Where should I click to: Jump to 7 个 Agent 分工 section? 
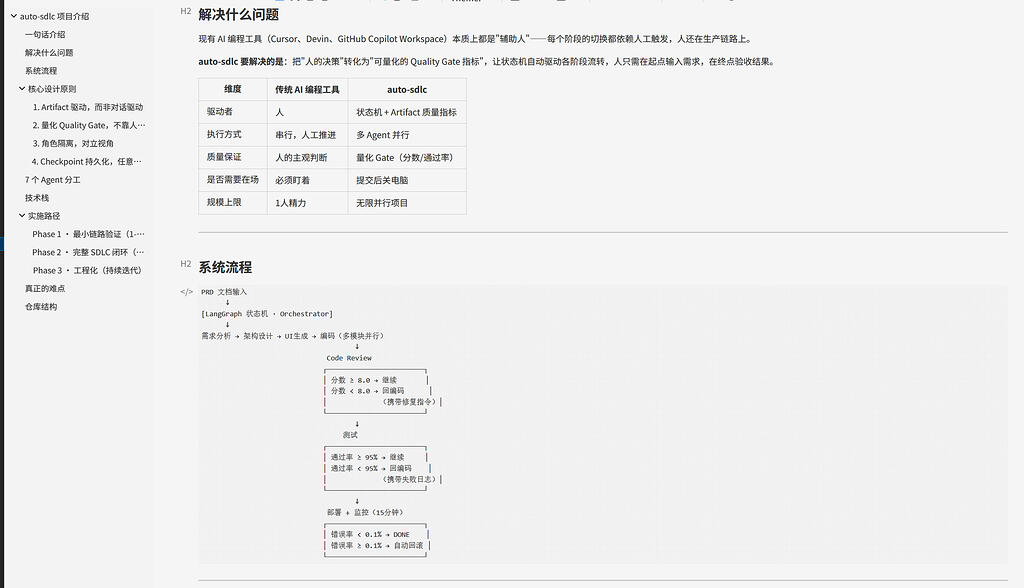point(53,180)
